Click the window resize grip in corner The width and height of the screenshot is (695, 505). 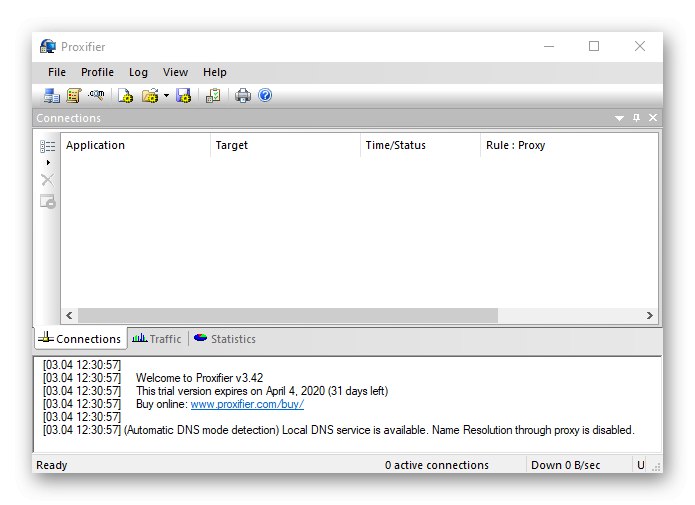[656, 467]
